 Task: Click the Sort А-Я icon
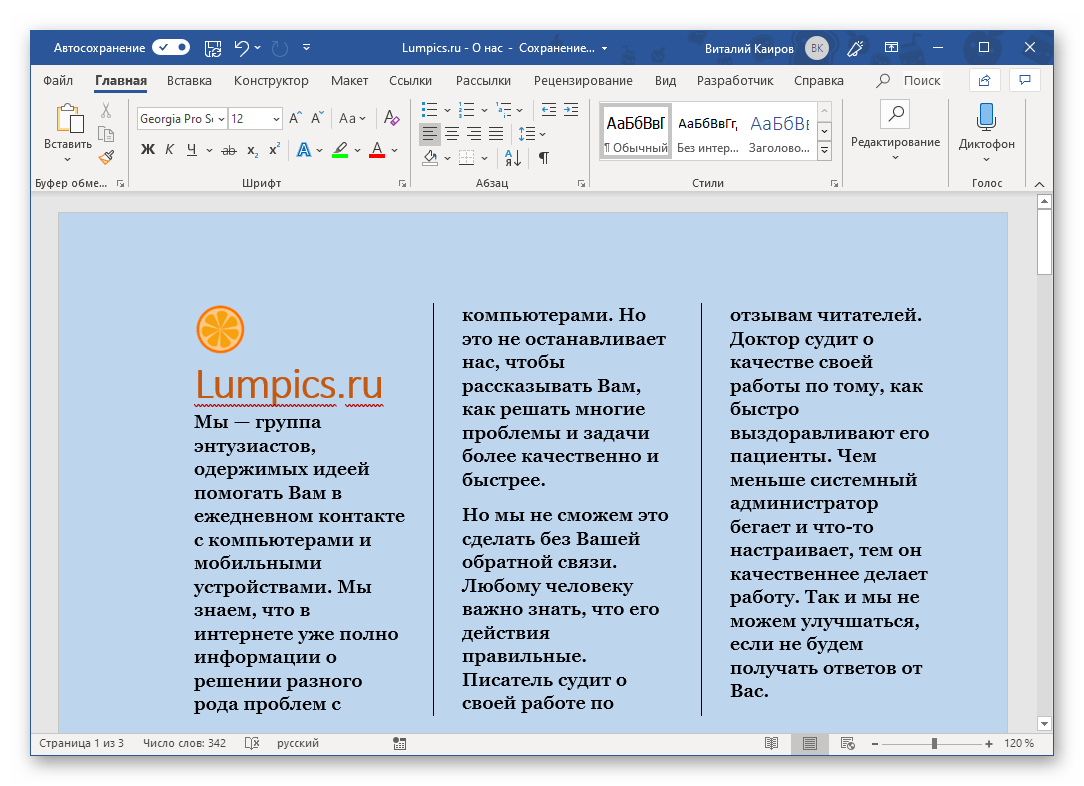tap(512, 157)
